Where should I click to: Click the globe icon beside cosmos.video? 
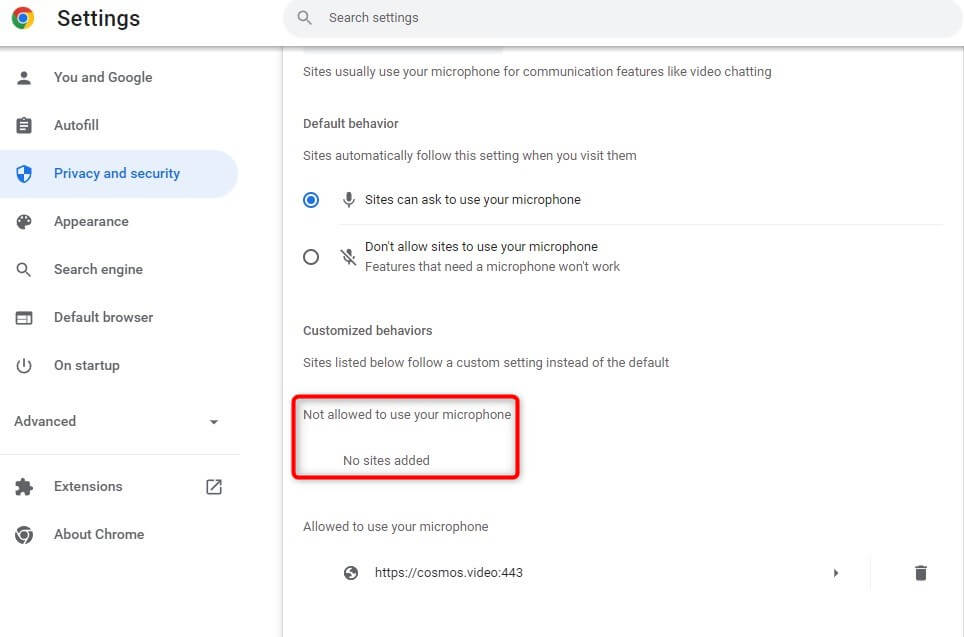pos(351,573)
